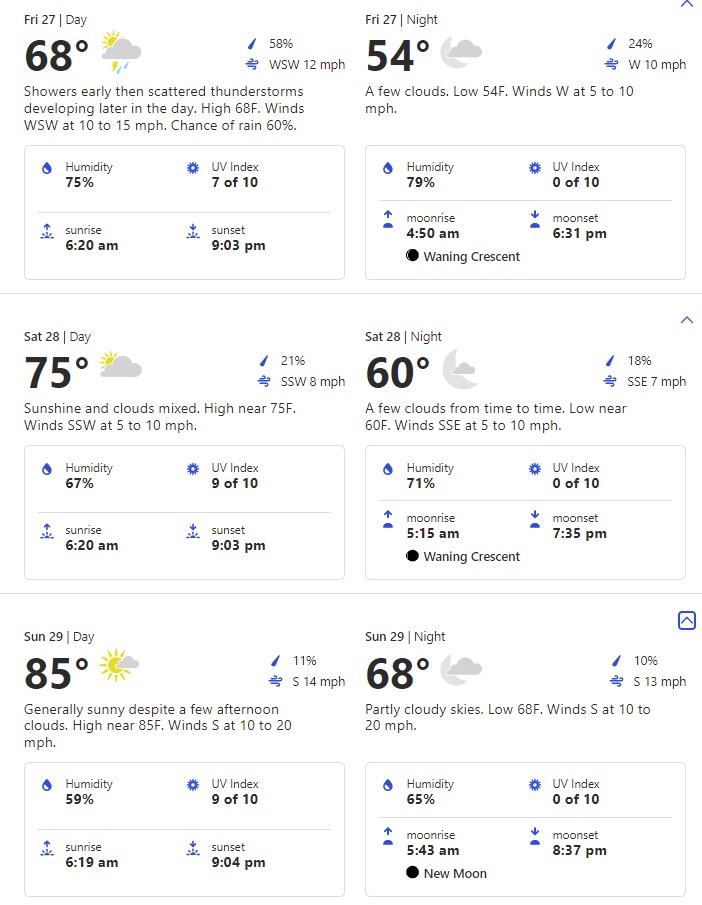702x905 pixels.
Task: Click the Sat 28 Waning Crescent label
Action: click(472, 556)
